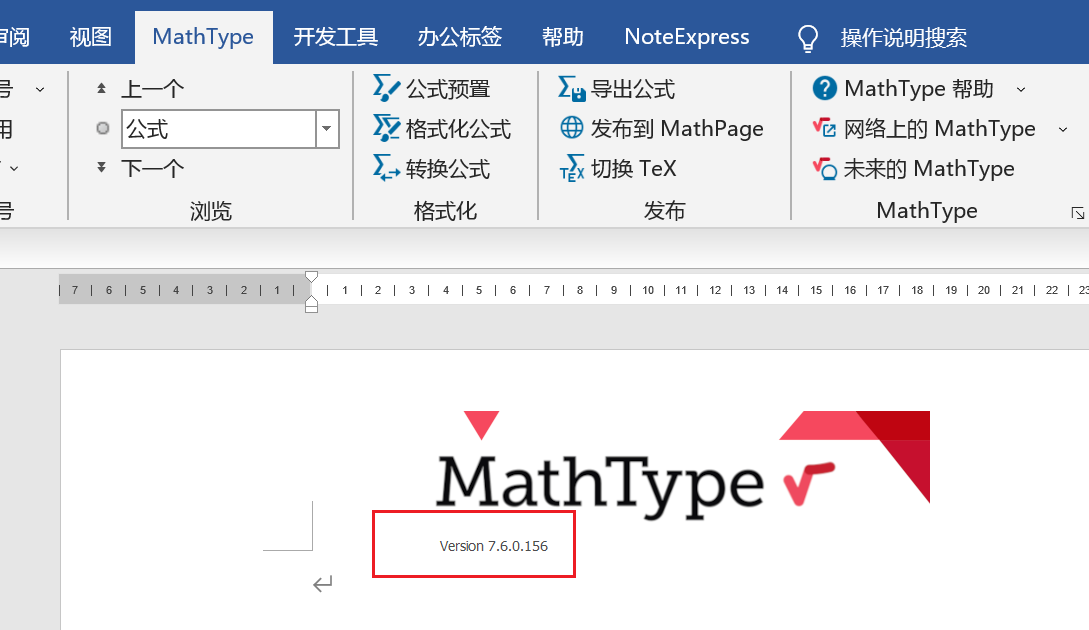Click the 操作说明搜索 search box
Screen dimensions: 1089x630
tap(904, 38)
